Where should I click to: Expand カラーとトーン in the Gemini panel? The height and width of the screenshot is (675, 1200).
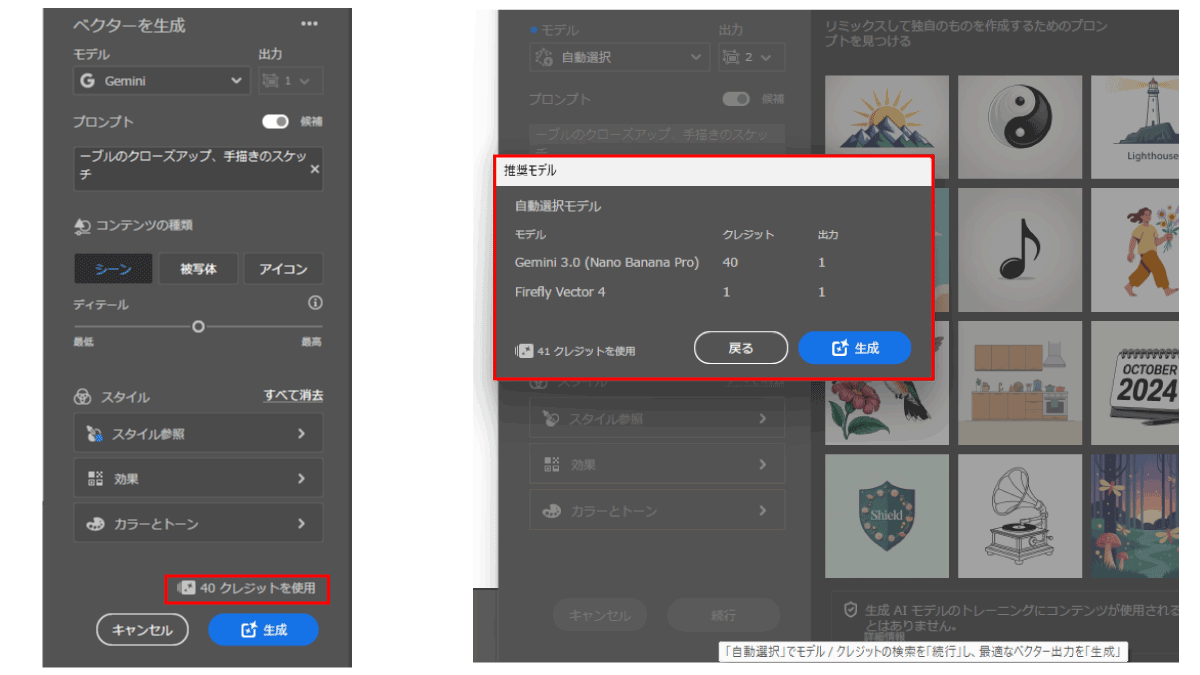198,523
